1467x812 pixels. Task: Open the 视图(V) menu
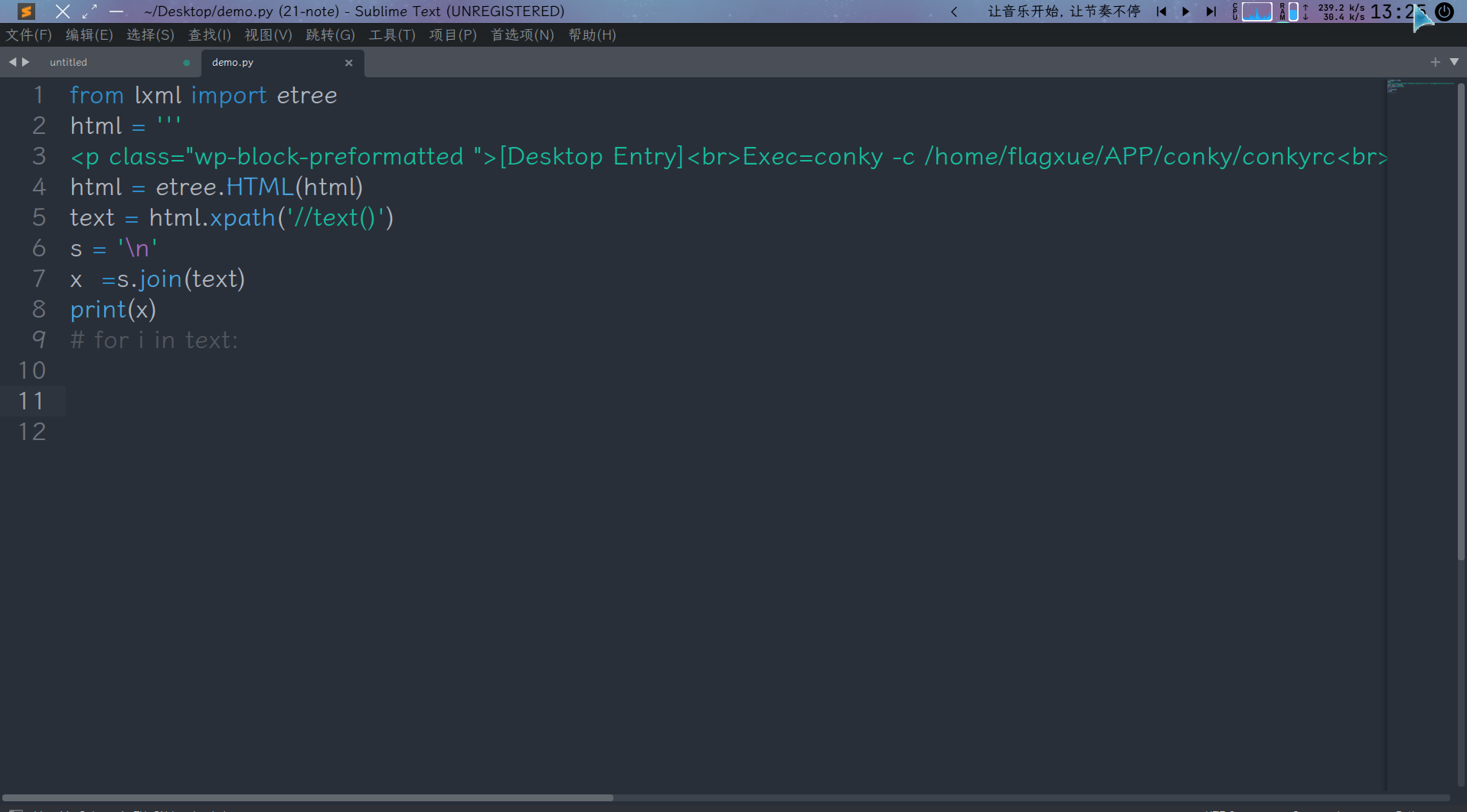[x=269, y=35]
